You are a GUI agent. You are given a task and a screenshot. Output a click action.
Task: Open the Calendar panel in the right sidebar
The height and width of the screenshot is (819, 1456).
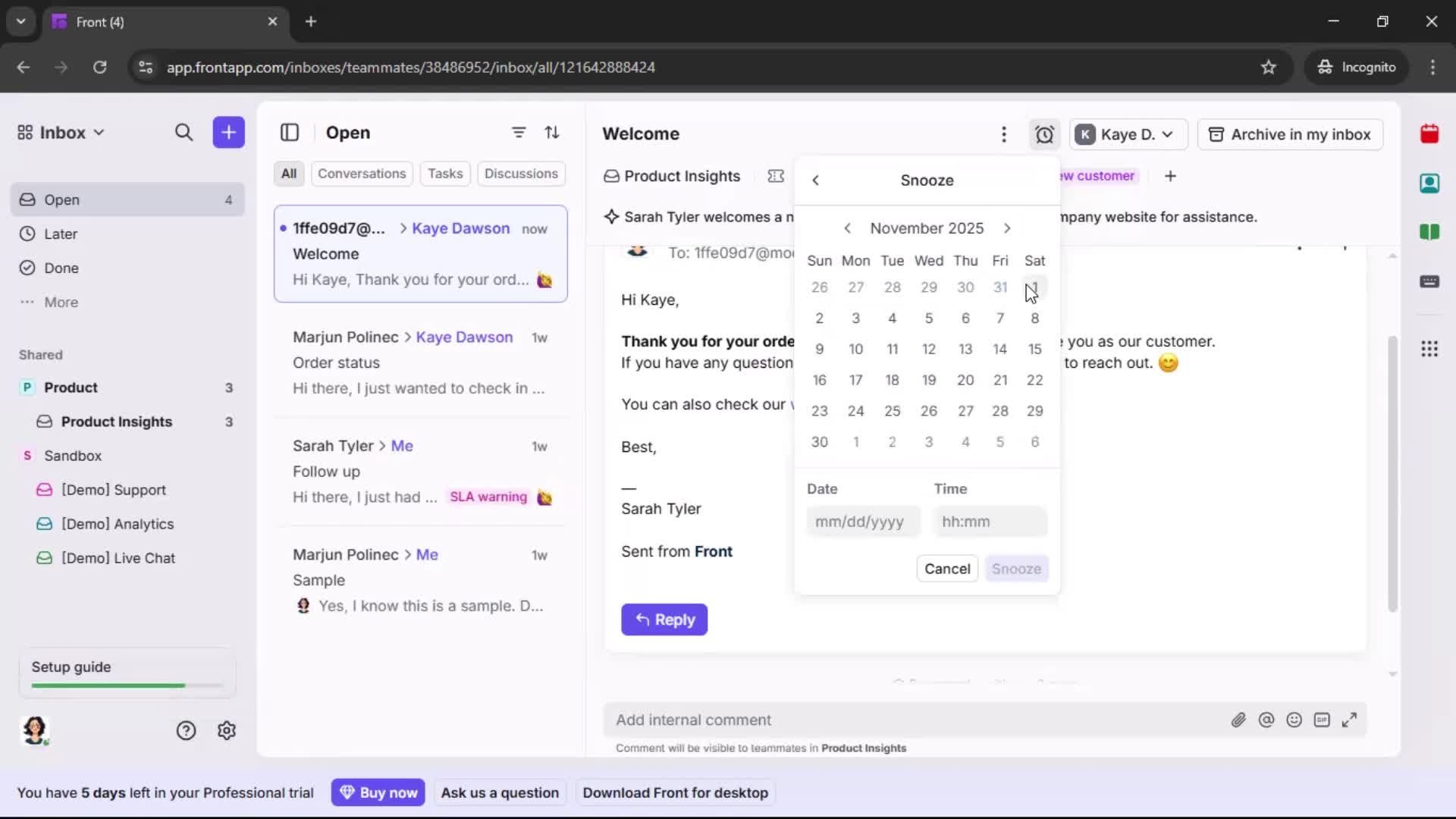(x=1430, y=134)
